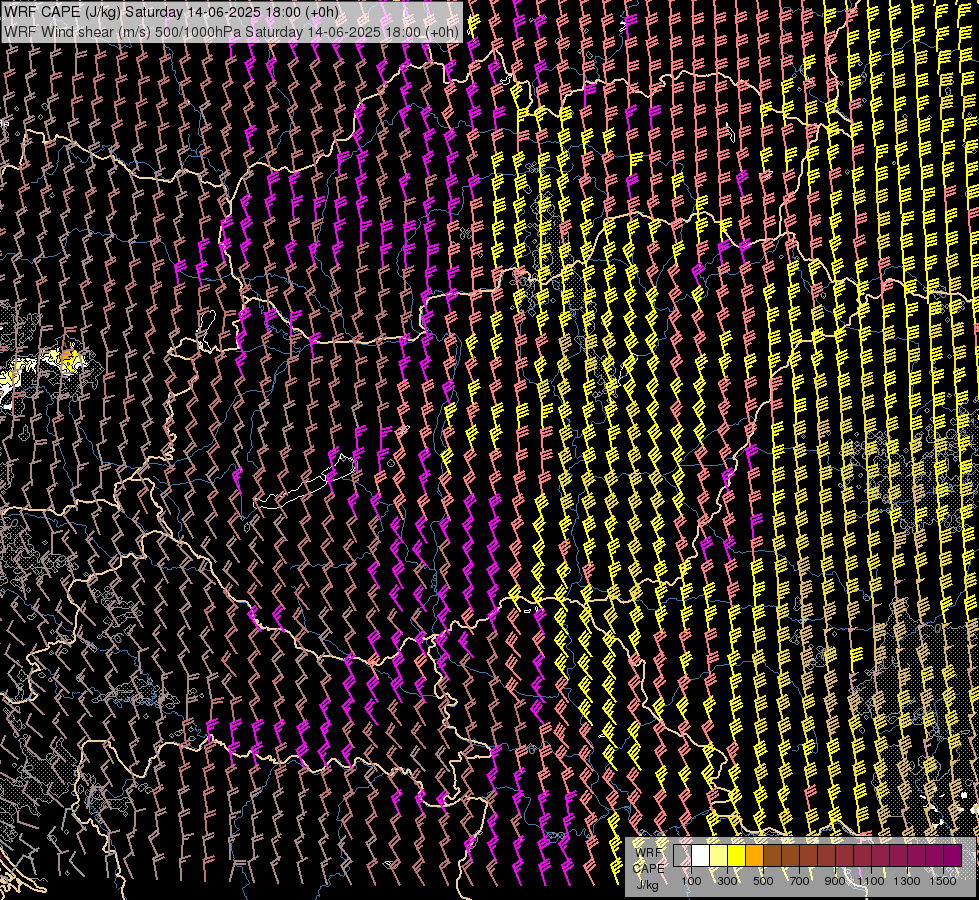
Task: Click the 900 legend value
Action: coord(835,881)
